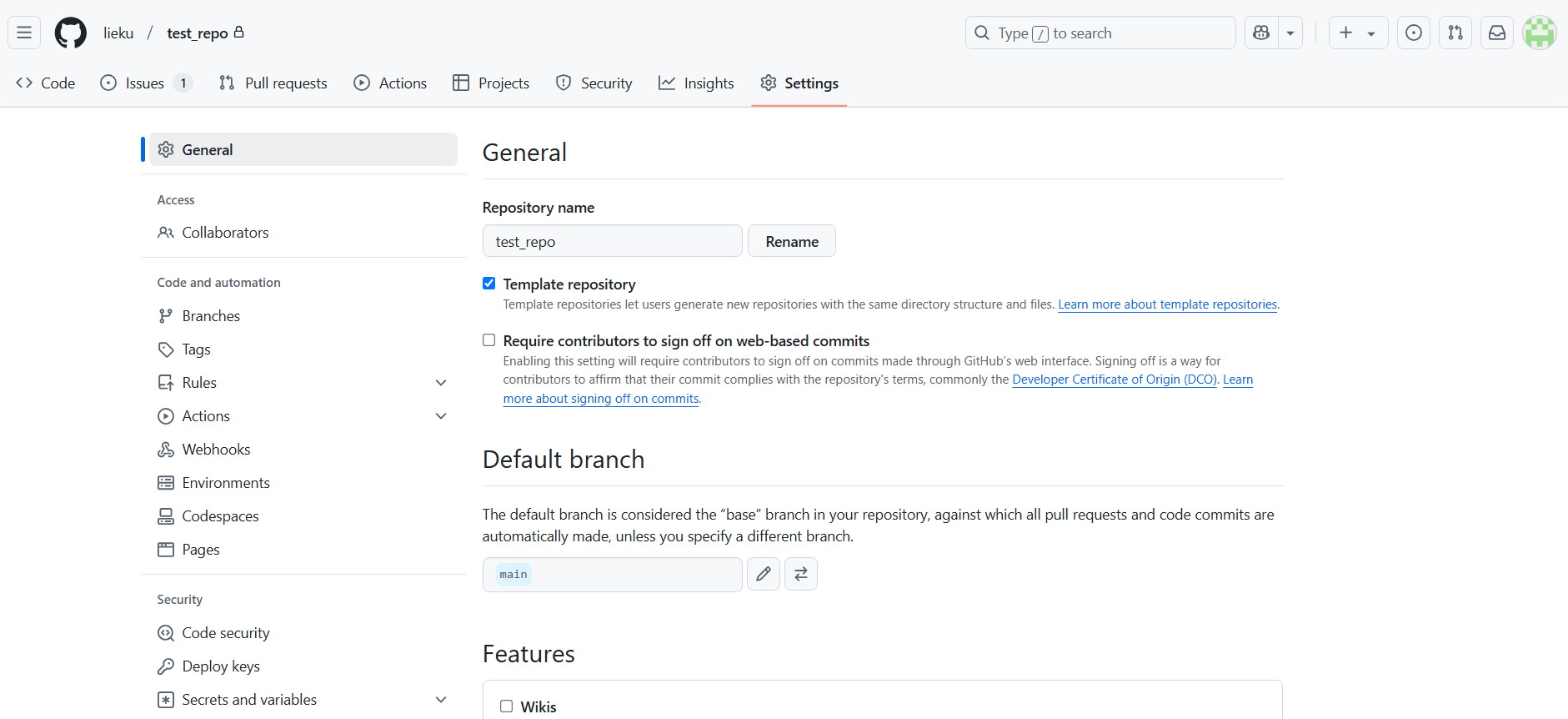Click the repository name input field
The height and width of the screenshot is (719, 1568).
[x=612, y=241]
